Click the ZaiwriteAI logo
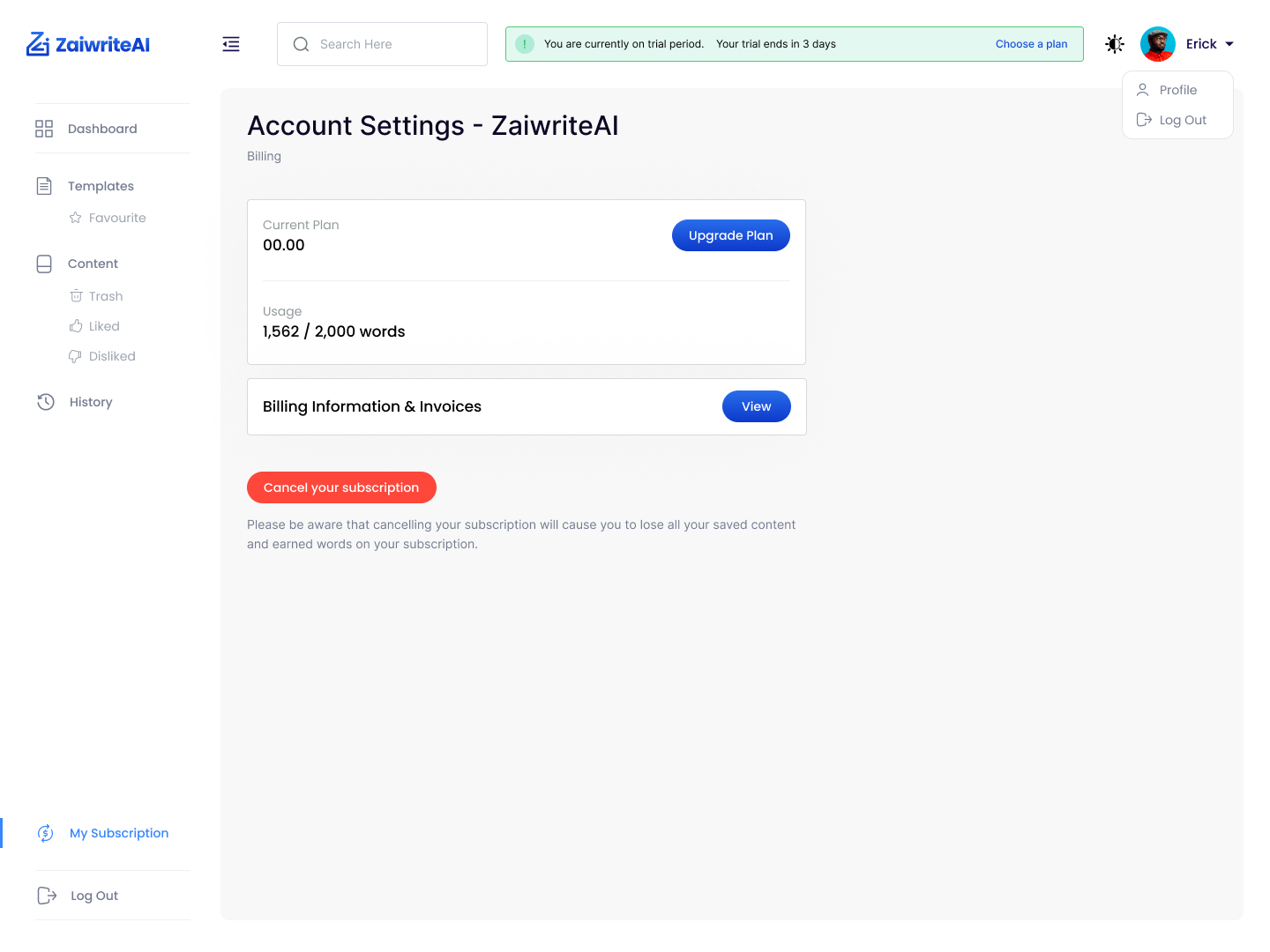Image resolution: width=1270 pixels, height=952 pixels. tap(88, 44)
